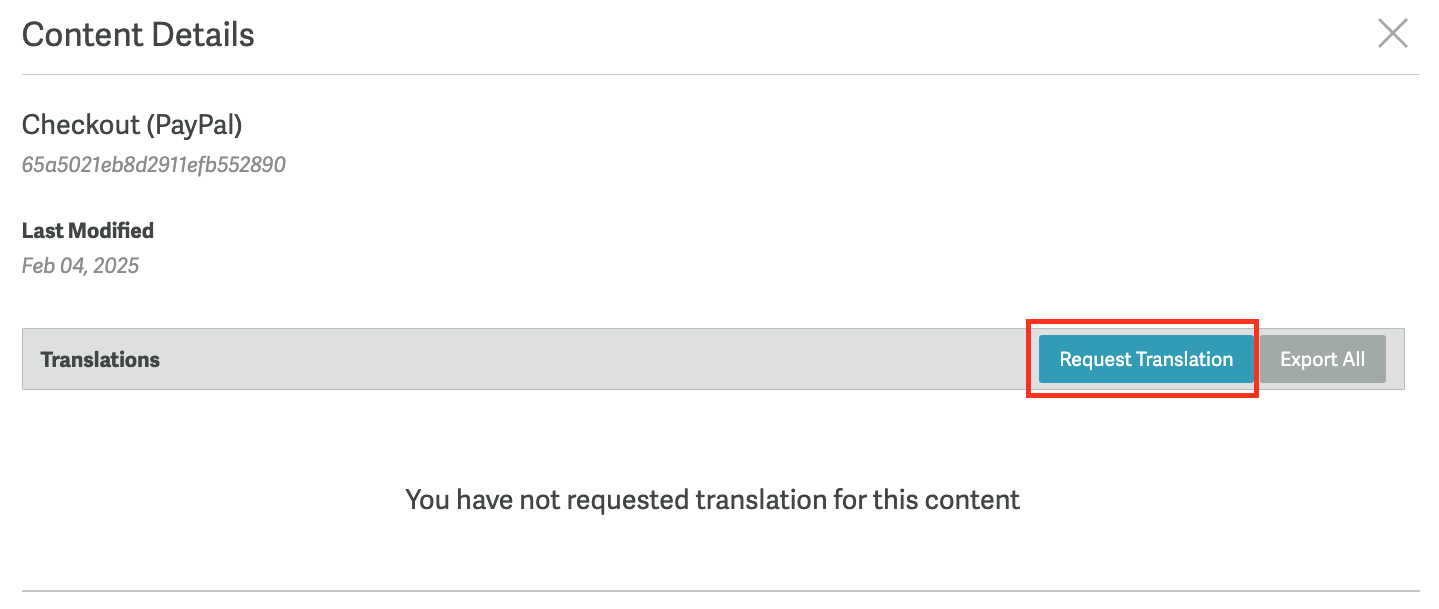The width and height of the screenshot is (1439, 609).
Task: Dismiss the panel using the X icon
Action: point(1392,34)
